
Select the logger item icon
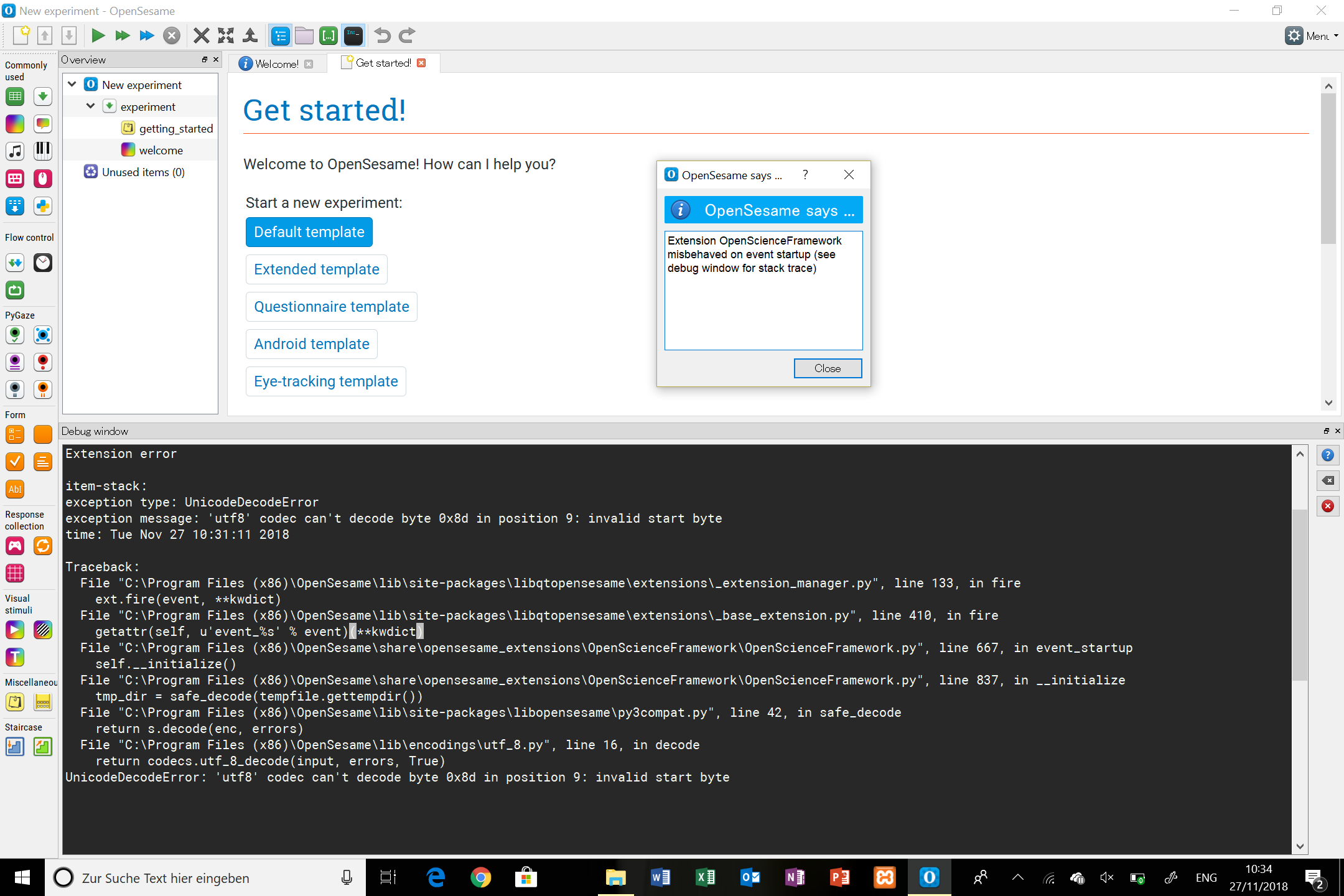point(15,206)
